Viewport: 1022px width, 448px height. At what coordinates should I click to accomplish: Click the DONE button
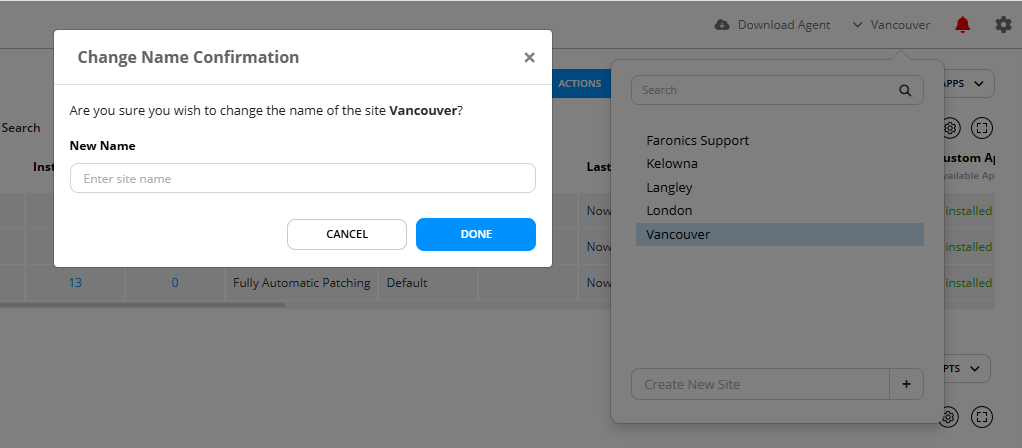(x=476, y=234)
